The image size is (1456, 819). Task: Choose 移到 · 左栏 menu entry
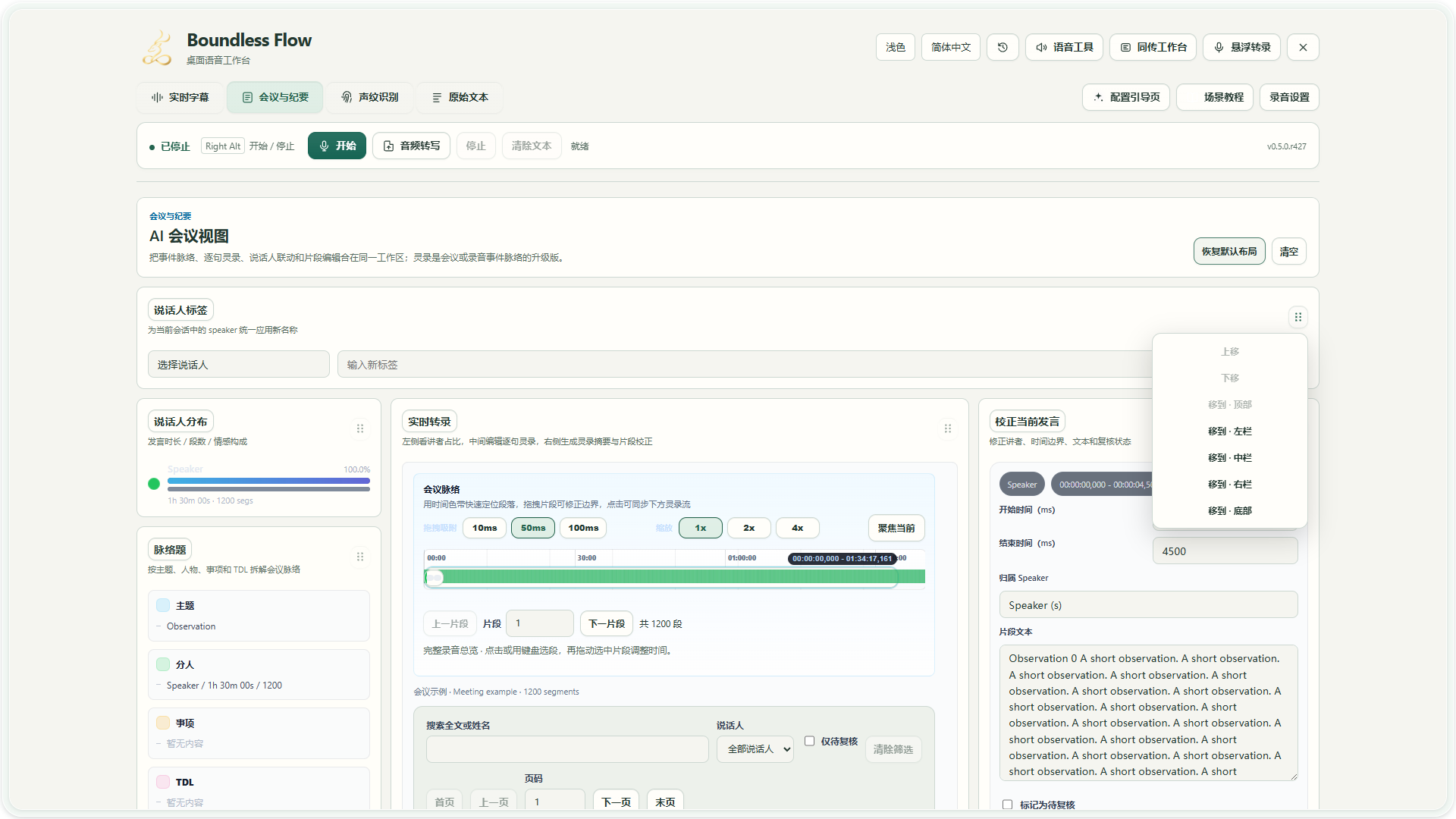(1229, 431)
